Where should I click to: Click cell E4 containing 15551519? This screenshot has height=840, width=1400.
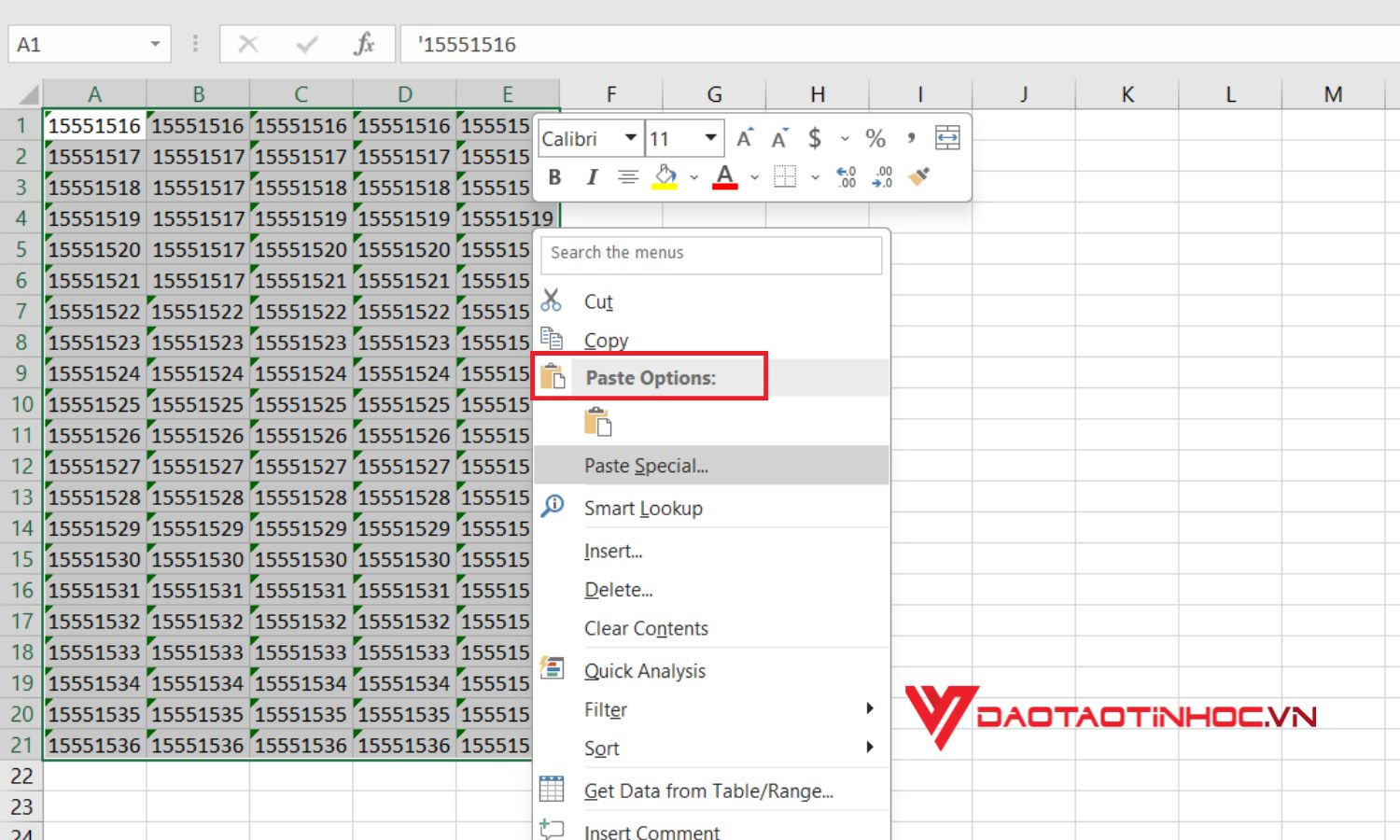[x=507, y=218]
